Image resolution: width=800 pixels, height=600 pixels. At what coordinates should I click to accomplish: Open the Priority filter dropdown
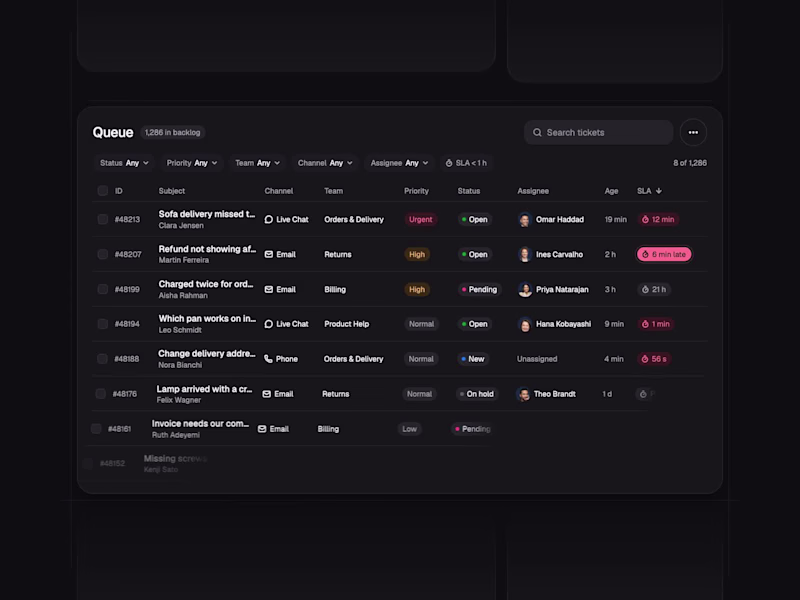click(x=192, y=163)
